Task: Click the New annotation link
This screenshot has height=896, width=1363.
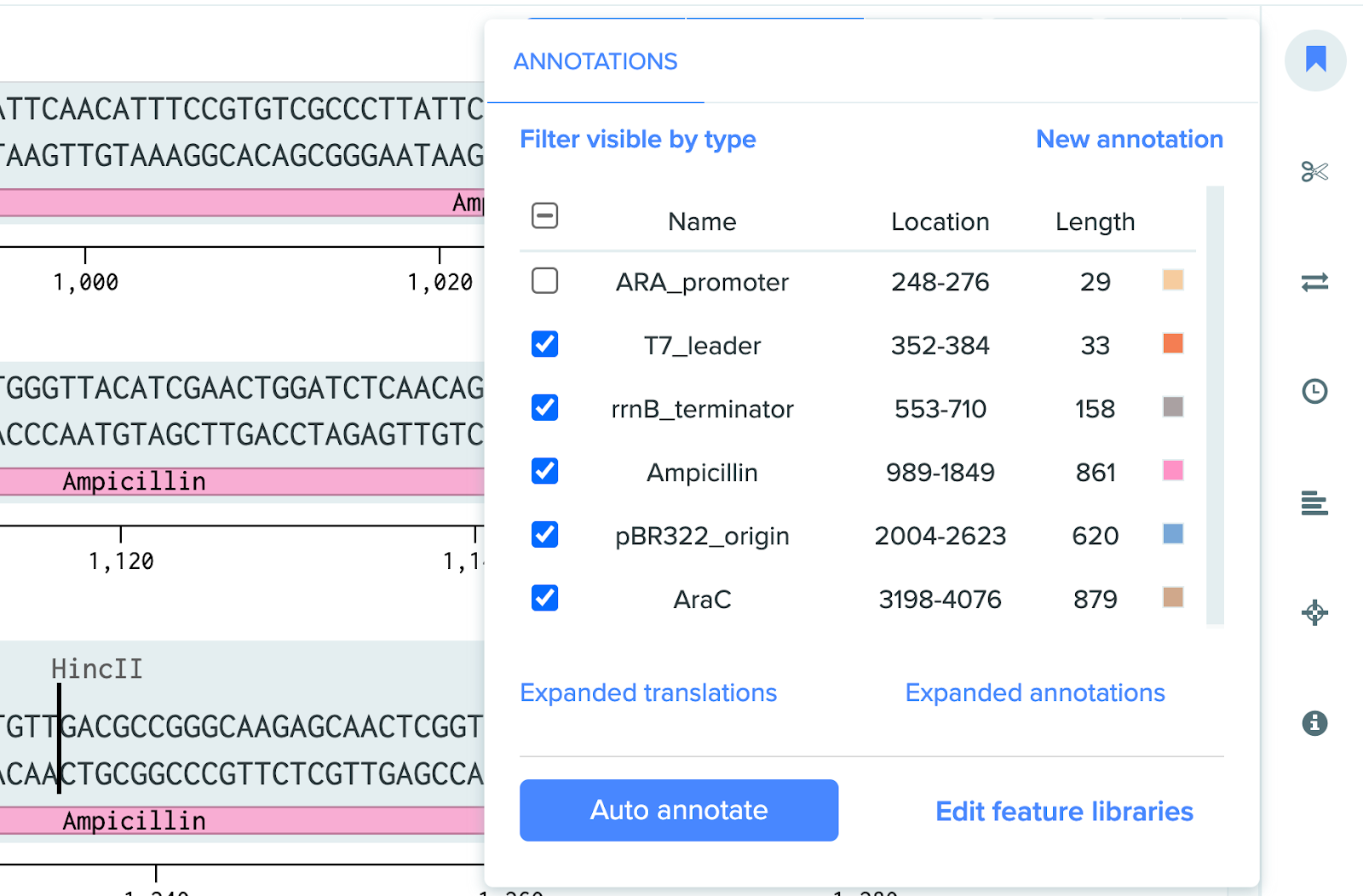Action: click(1129, 140)
